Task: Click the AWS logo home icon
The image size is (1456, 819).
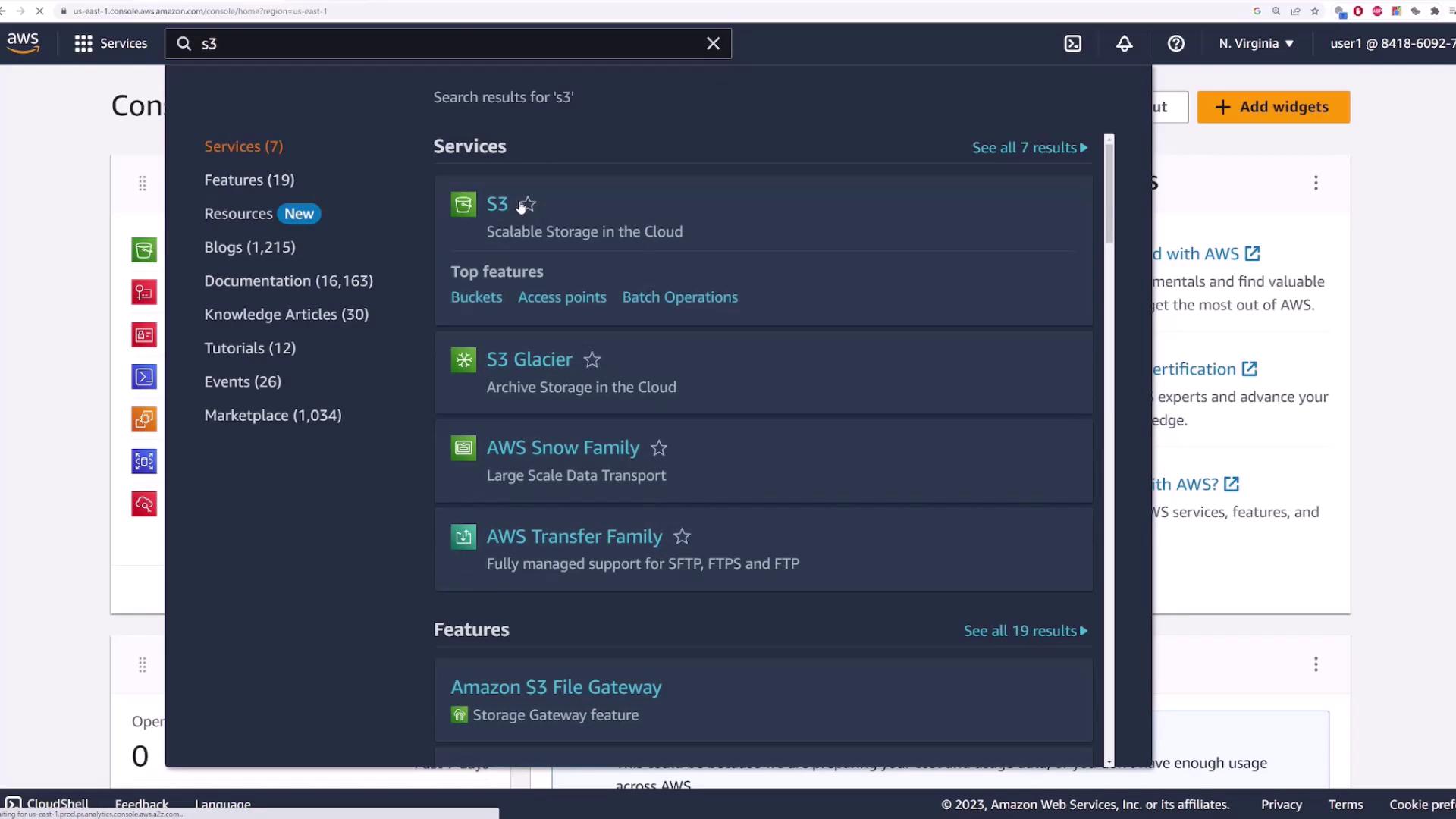Action: pyautogui.click(x=23, y=42)
